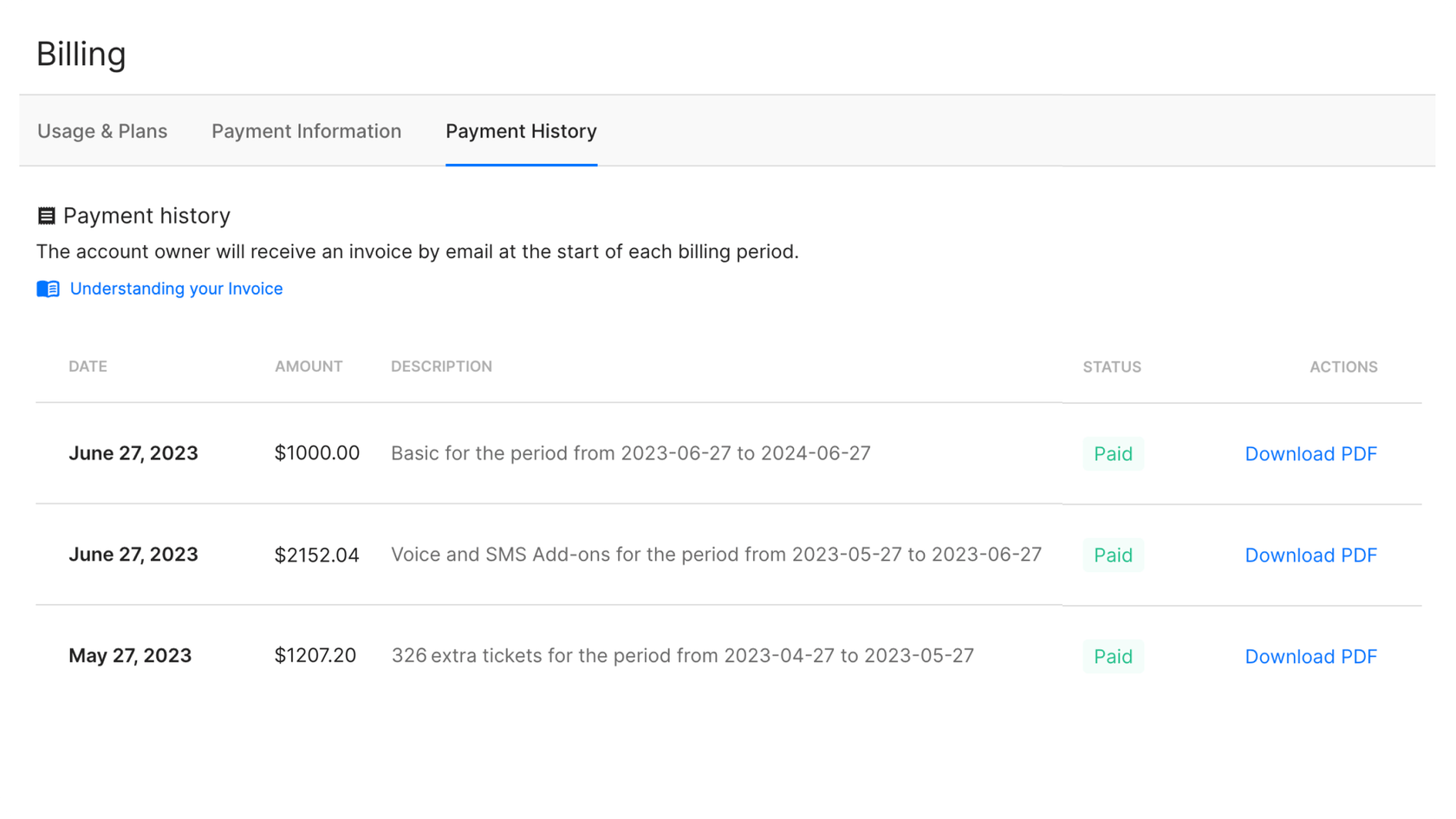Click the STATUS column header
The height and width of the screenshot is (819, 1456).
(x=1112, y=367)
